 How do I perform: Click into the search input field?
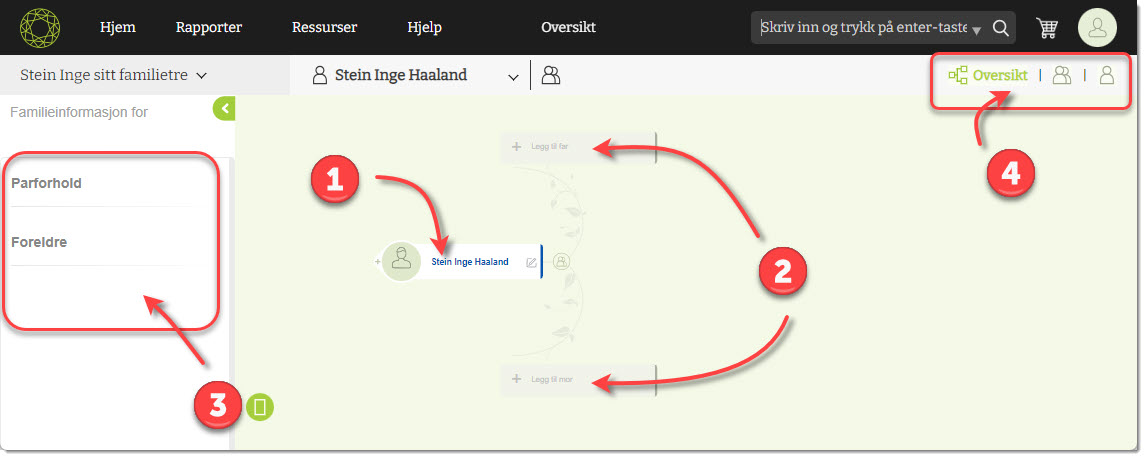860,28
